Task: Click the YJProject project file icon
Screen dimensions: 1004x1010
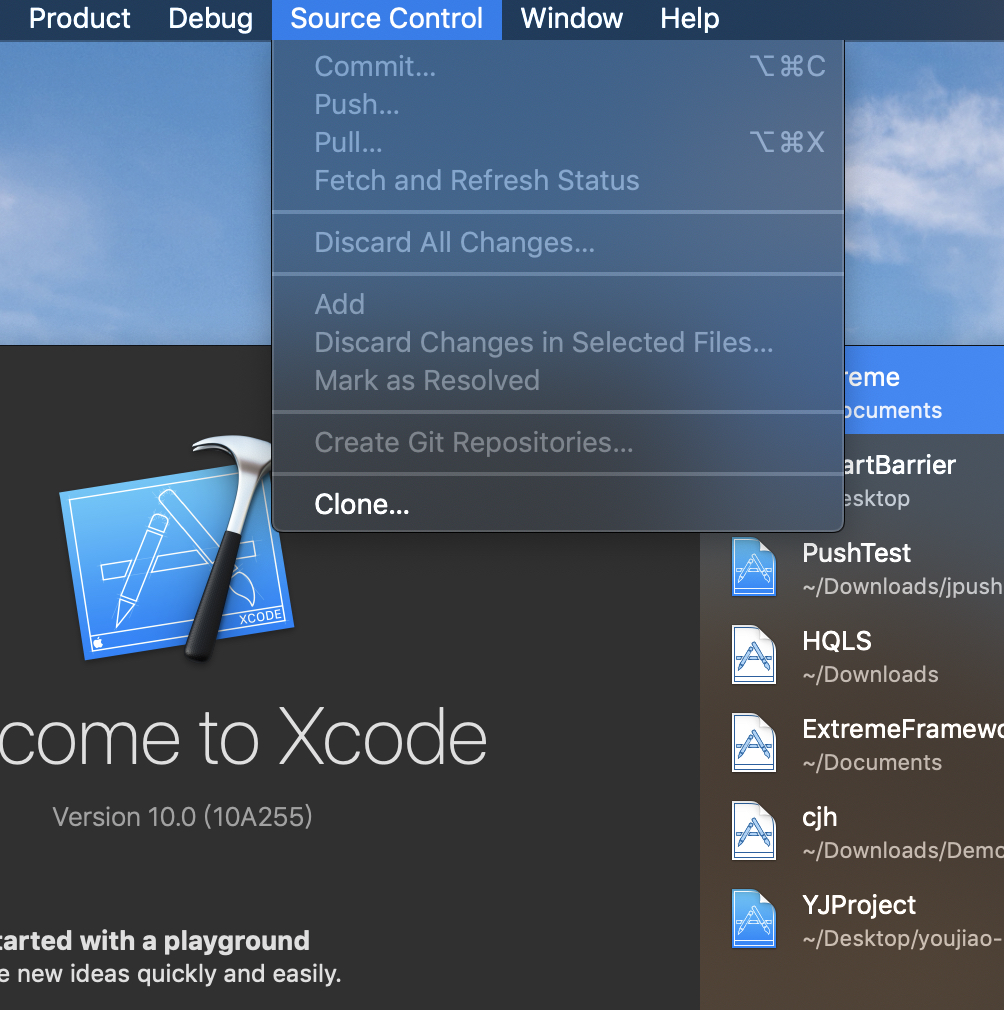Action: (753, 919)
